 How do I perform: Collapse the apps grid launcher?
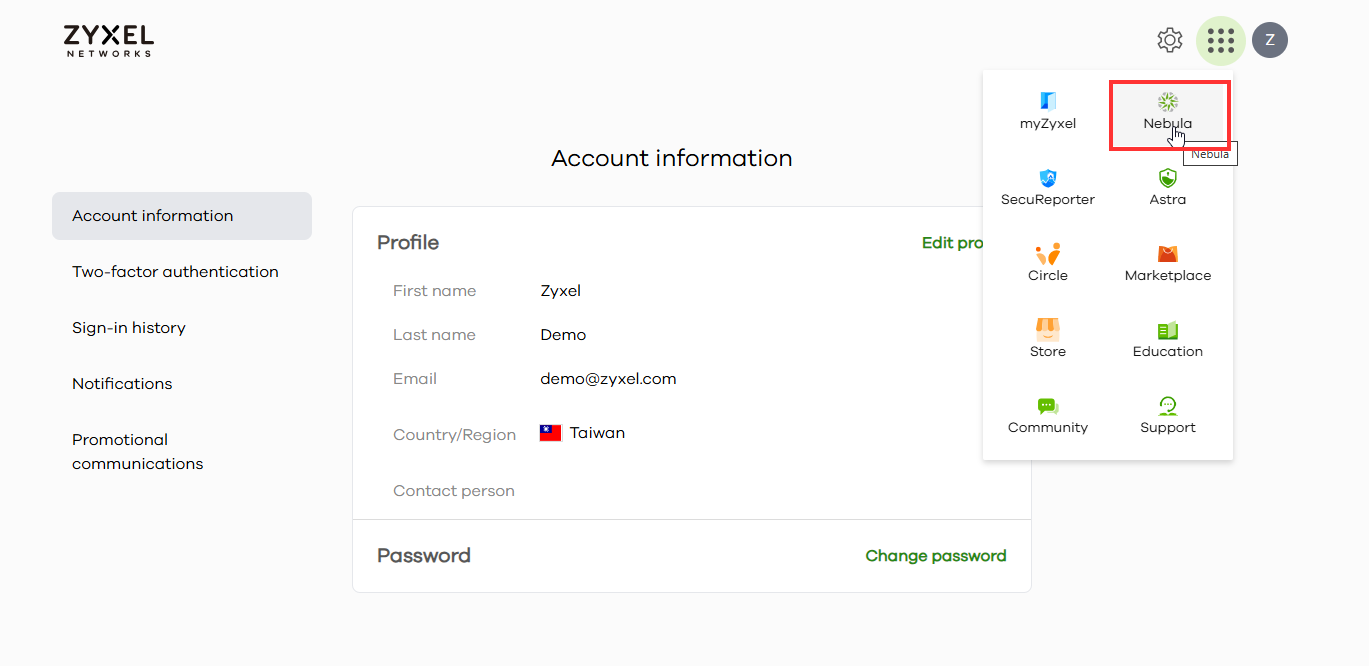(x=1220, y=40)
